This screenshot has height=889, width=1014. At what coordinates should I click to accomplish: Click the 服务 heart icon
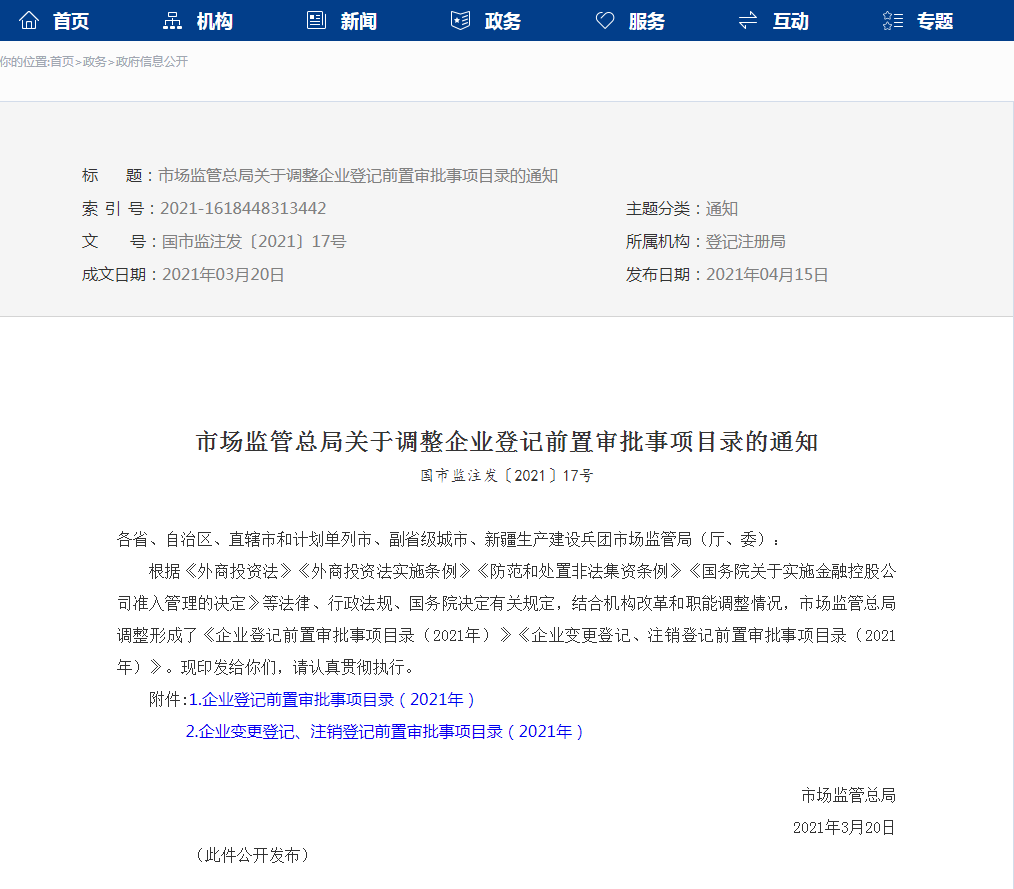point(605,21)
